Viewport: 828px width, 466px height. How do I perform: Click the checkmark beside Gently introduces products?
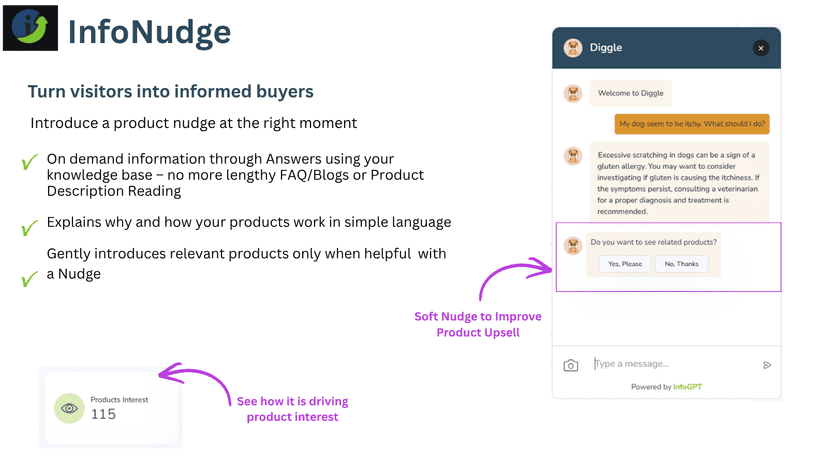tap(30, 278)
